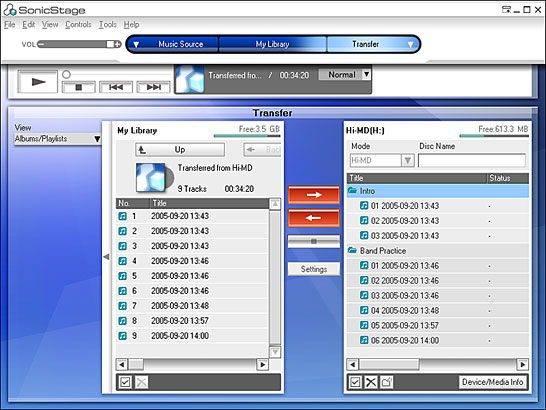Open compact mode window button in title bar
The width and height of the screenshot is (546, 410).
tap(506, 9)
